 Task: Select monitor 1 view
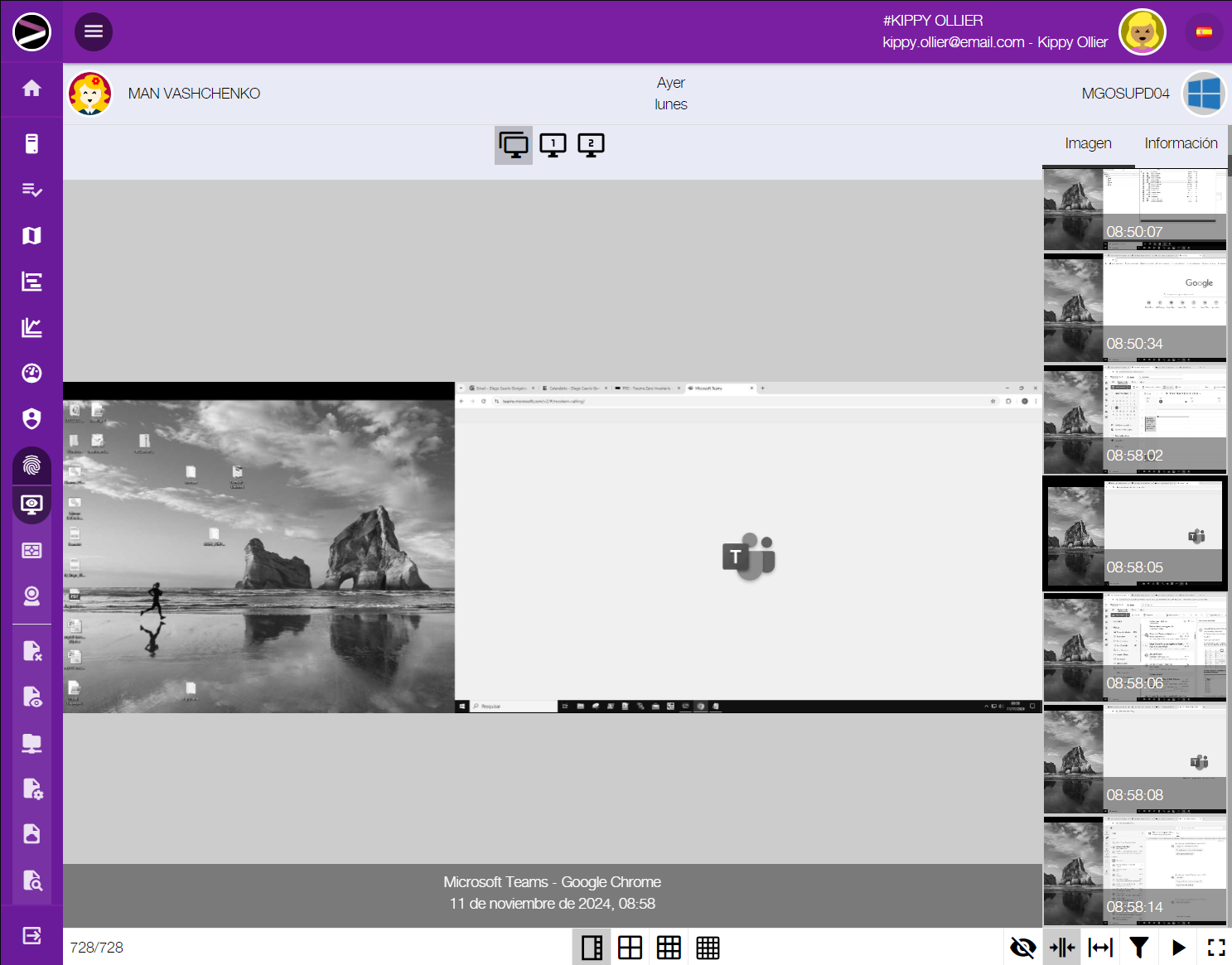[553, 145]
